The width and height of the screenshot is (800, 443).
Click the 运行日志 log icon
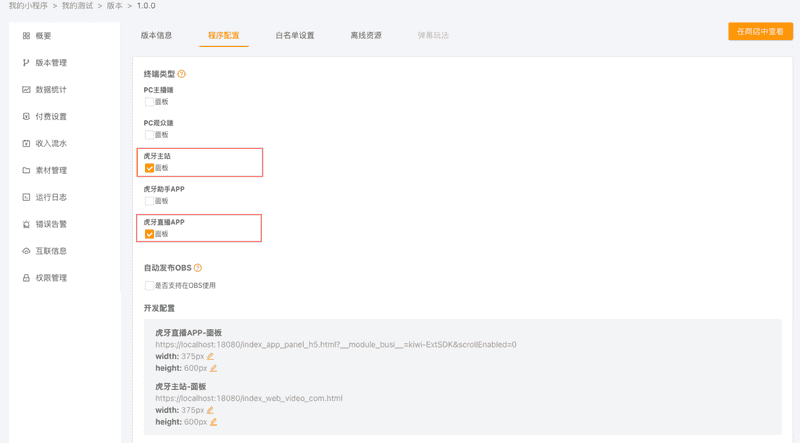[x=26, y=197]
